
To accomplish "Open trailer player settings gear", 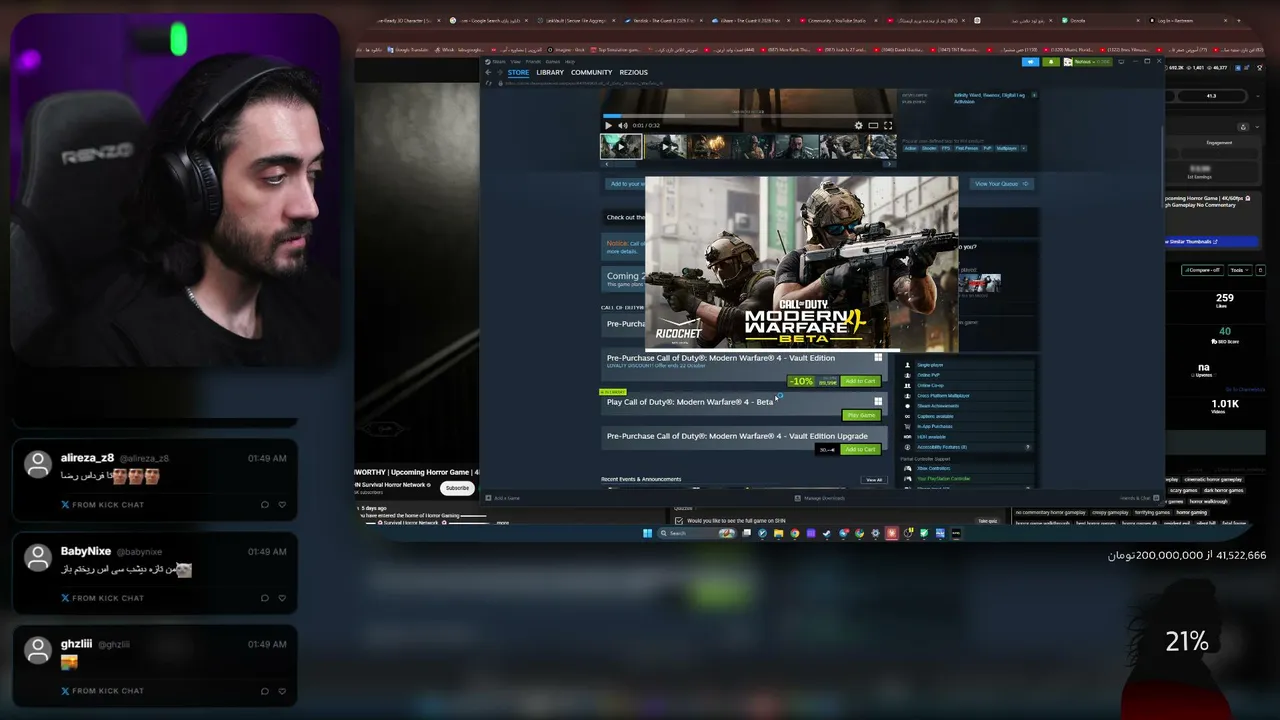I will 858,125.
